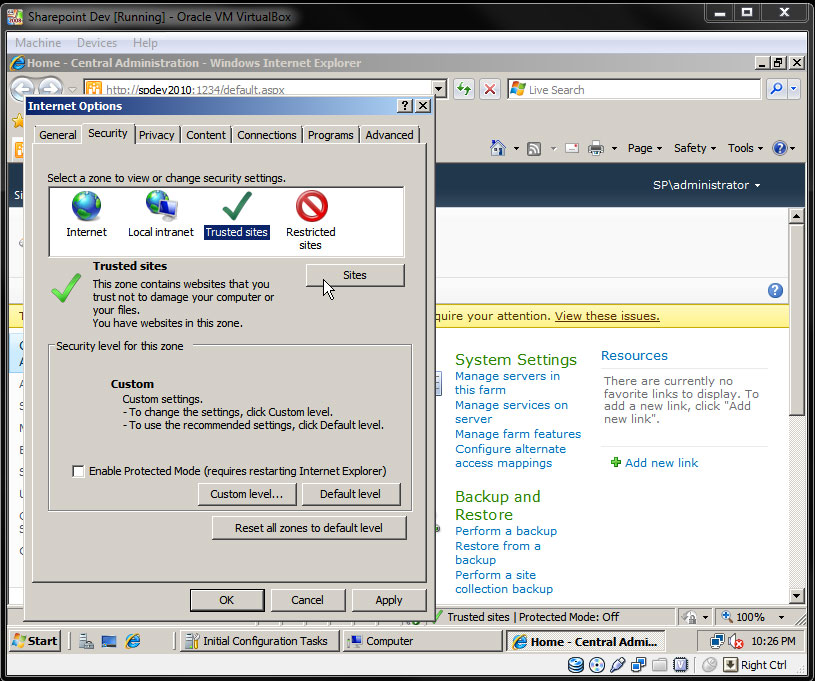The image size is (815, 681).
Task: Click VirtualBox USB status icon
Action: pos(617,665)
